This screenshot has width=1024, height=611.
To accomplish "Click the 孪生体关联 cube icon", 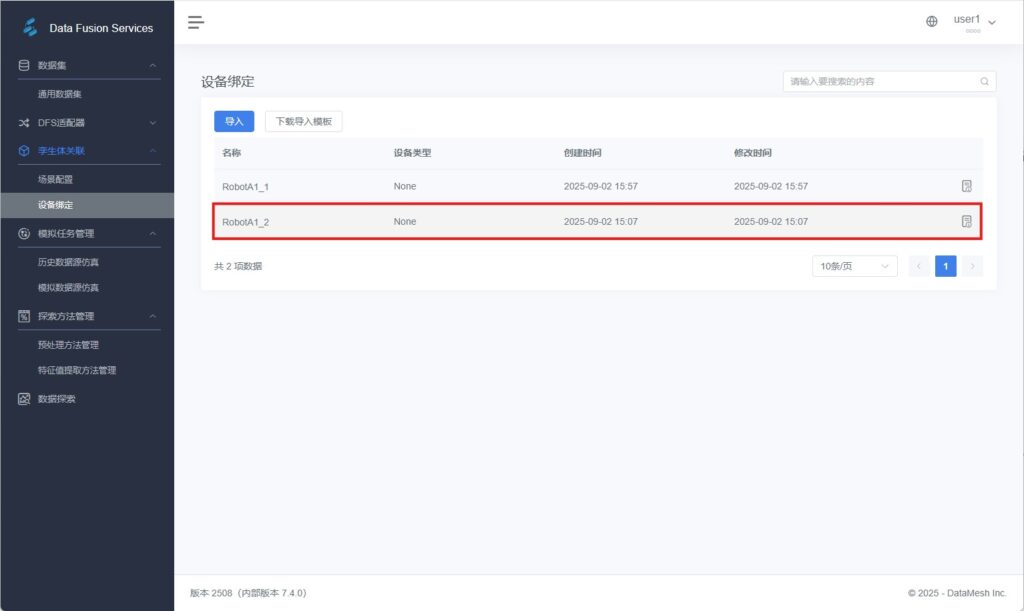I will pyautogui.click(x=24, y=151).
